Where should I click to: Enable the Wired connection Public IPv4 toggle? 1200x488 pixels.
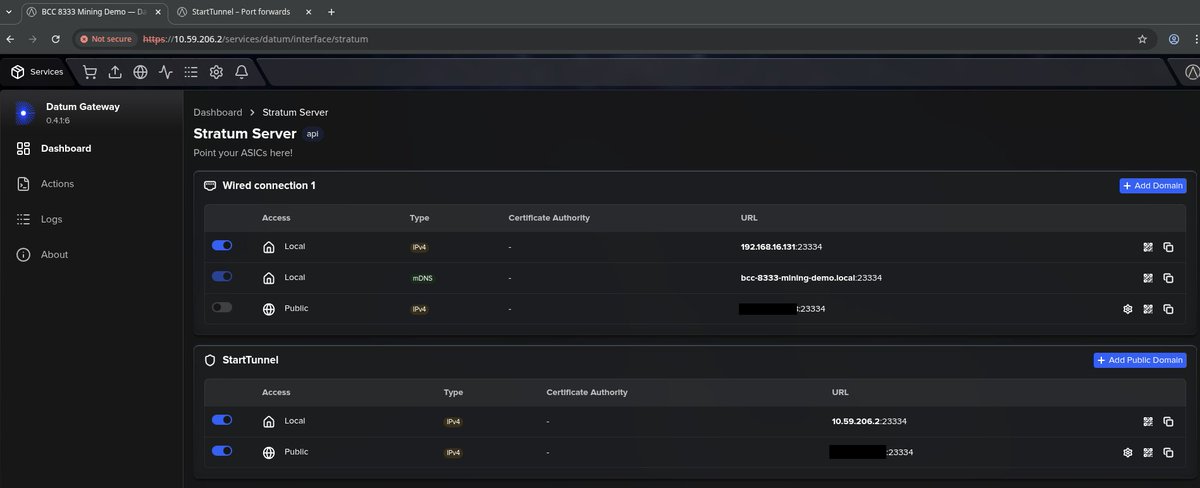222,307
